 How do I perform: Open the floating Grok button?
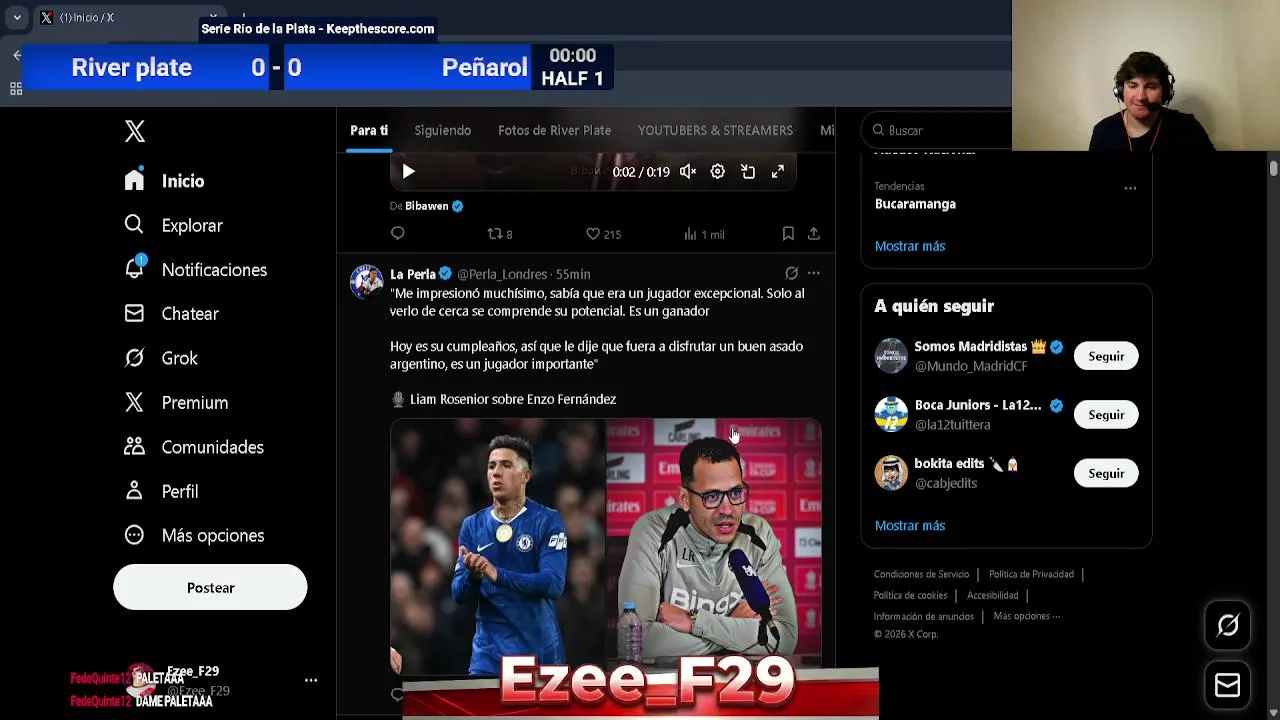[1227, 626]
